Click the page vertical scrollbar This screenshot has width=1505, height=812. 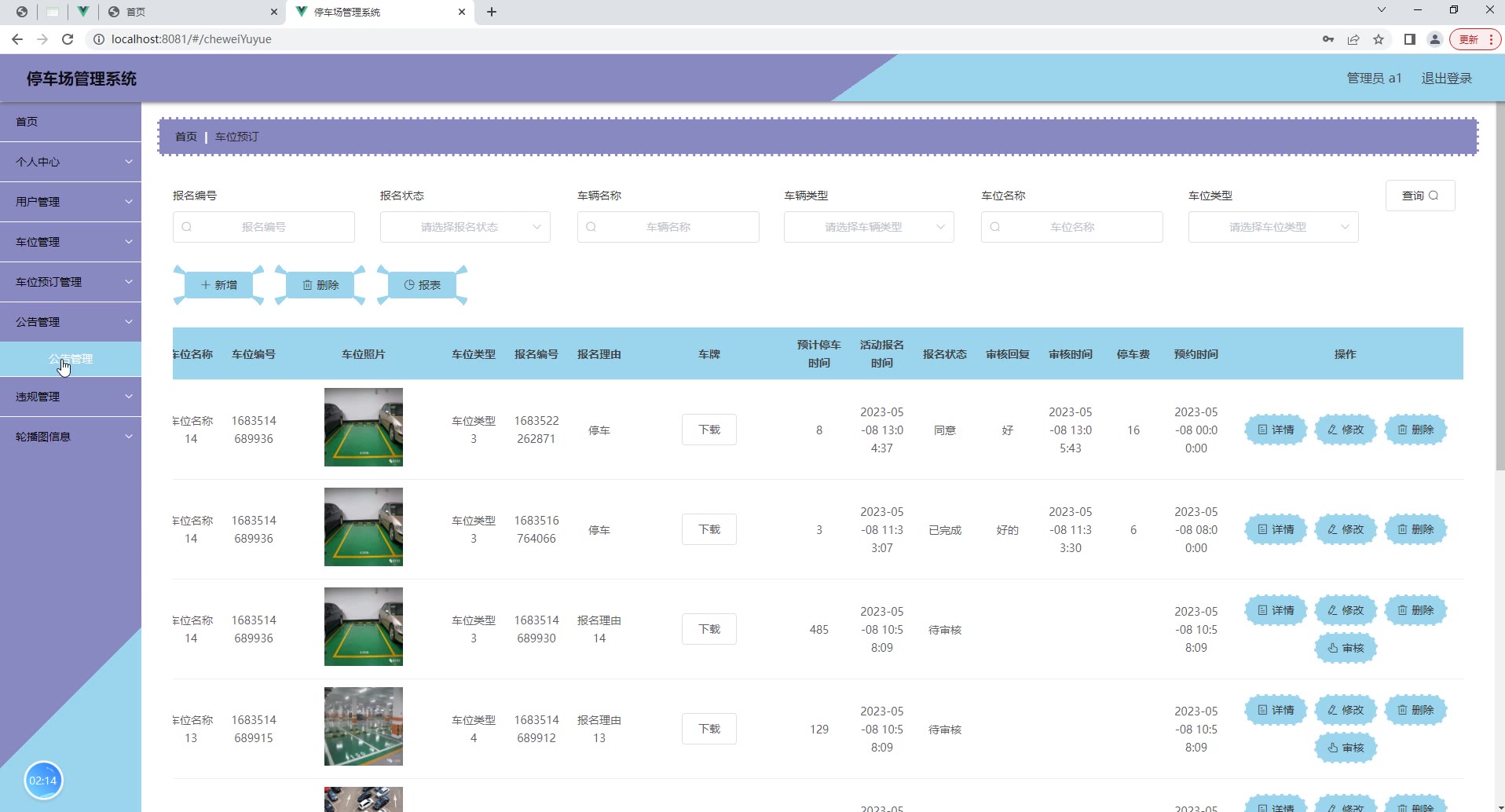(x=1500, y=286)
